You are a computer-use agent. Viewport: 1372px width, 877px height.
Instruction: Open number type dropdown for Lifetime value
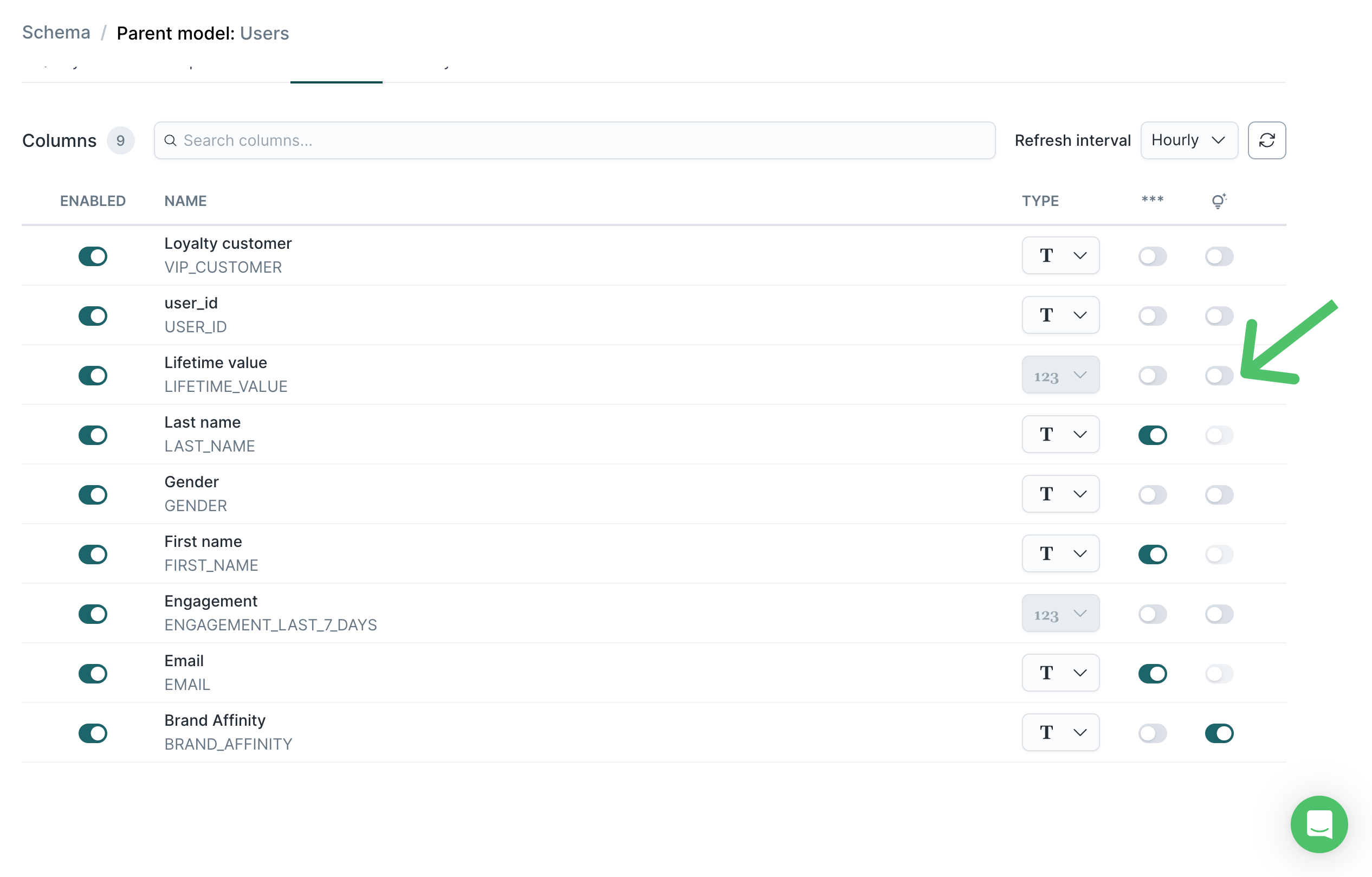(x=1060, y=375)
